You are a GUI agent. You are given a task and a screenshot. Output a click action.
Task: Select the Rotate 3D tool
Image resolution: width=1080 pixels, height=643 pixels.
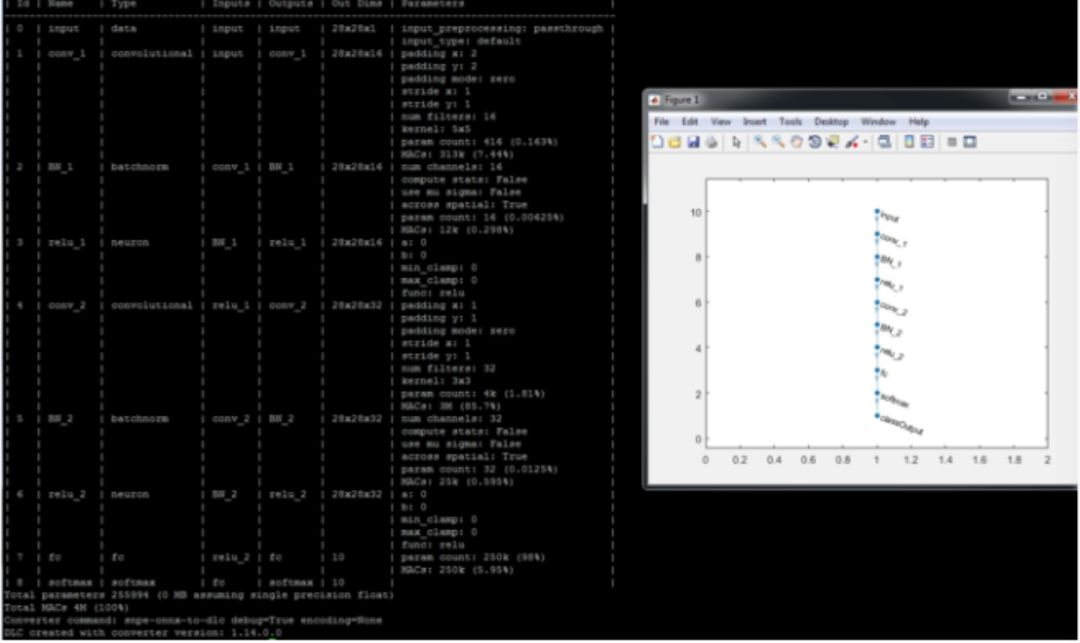pyautogui.click(x=815, y=142)
